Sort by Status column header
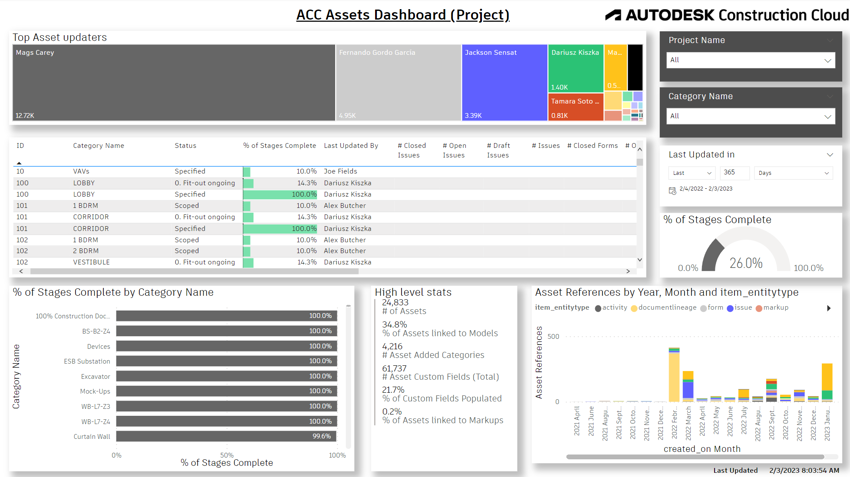 pos(185,146)
